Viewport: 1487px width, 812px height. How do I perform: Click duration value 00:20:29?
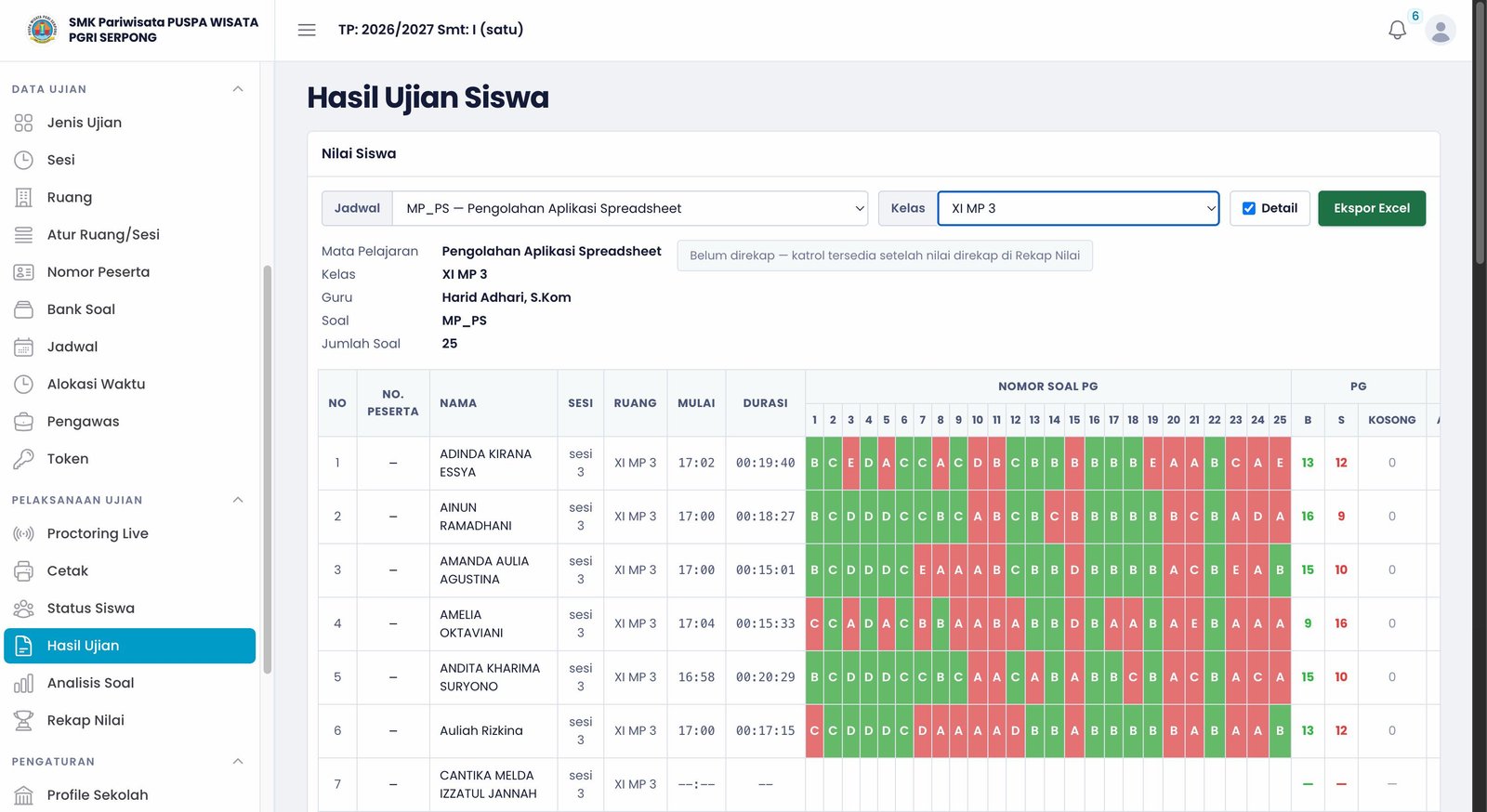pyautogui.click(x=765, y=677)
